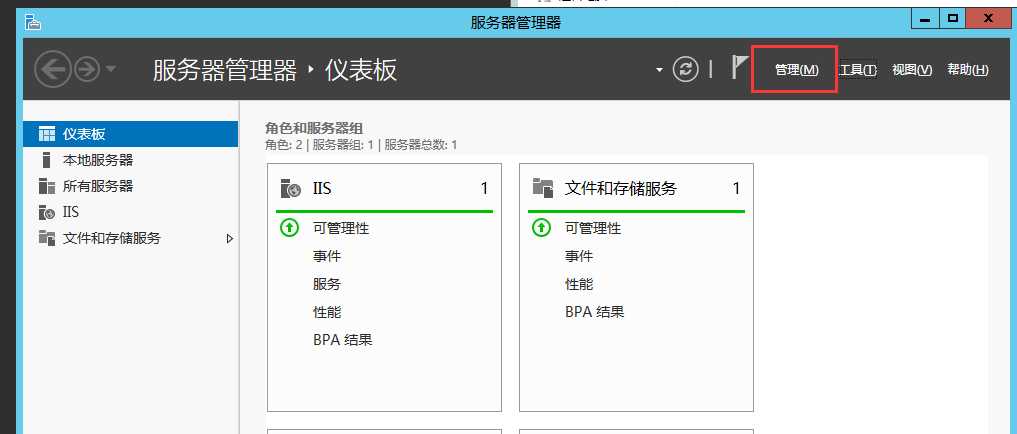The width and height of the screenshot is (1017, 434).
Task: Click green 可管理性 status icon in IIS tile
Action: click(x=289, y=228)
